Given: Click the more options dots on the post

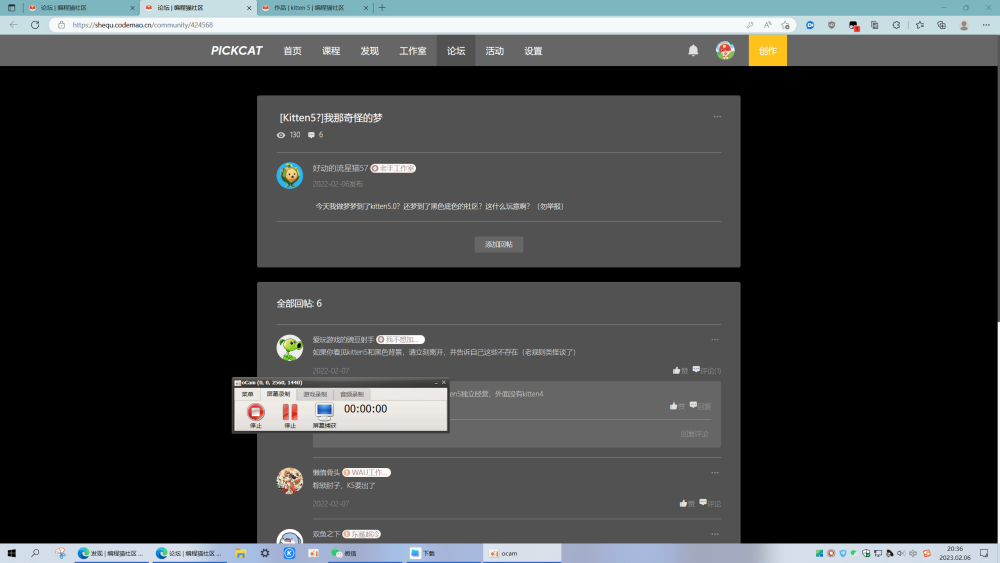Looking at the screenshot, I should (x=717, y=117).
